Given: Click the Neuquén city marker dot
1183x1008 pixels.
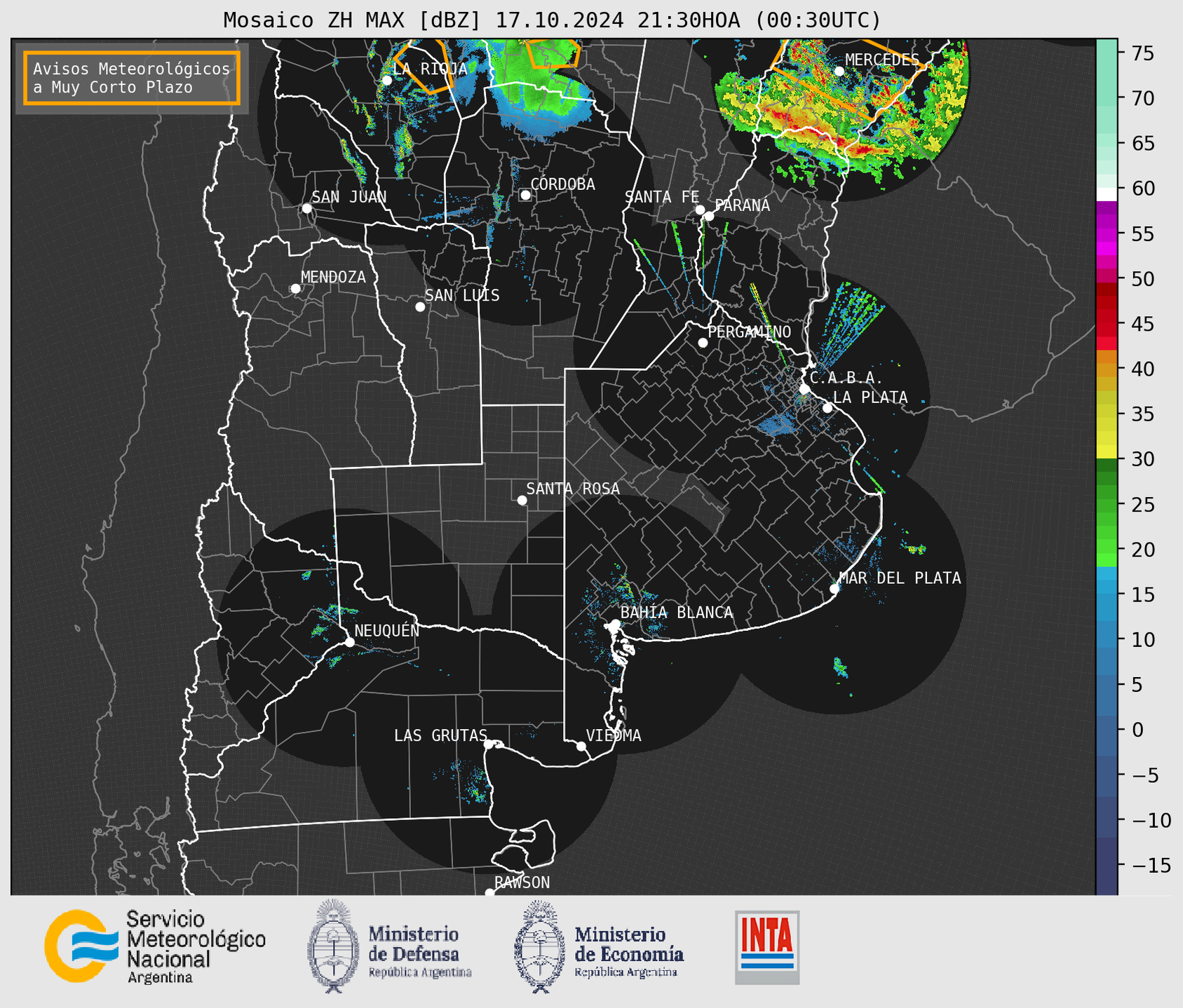Looking at the screenshot, I should pos(349,642).
